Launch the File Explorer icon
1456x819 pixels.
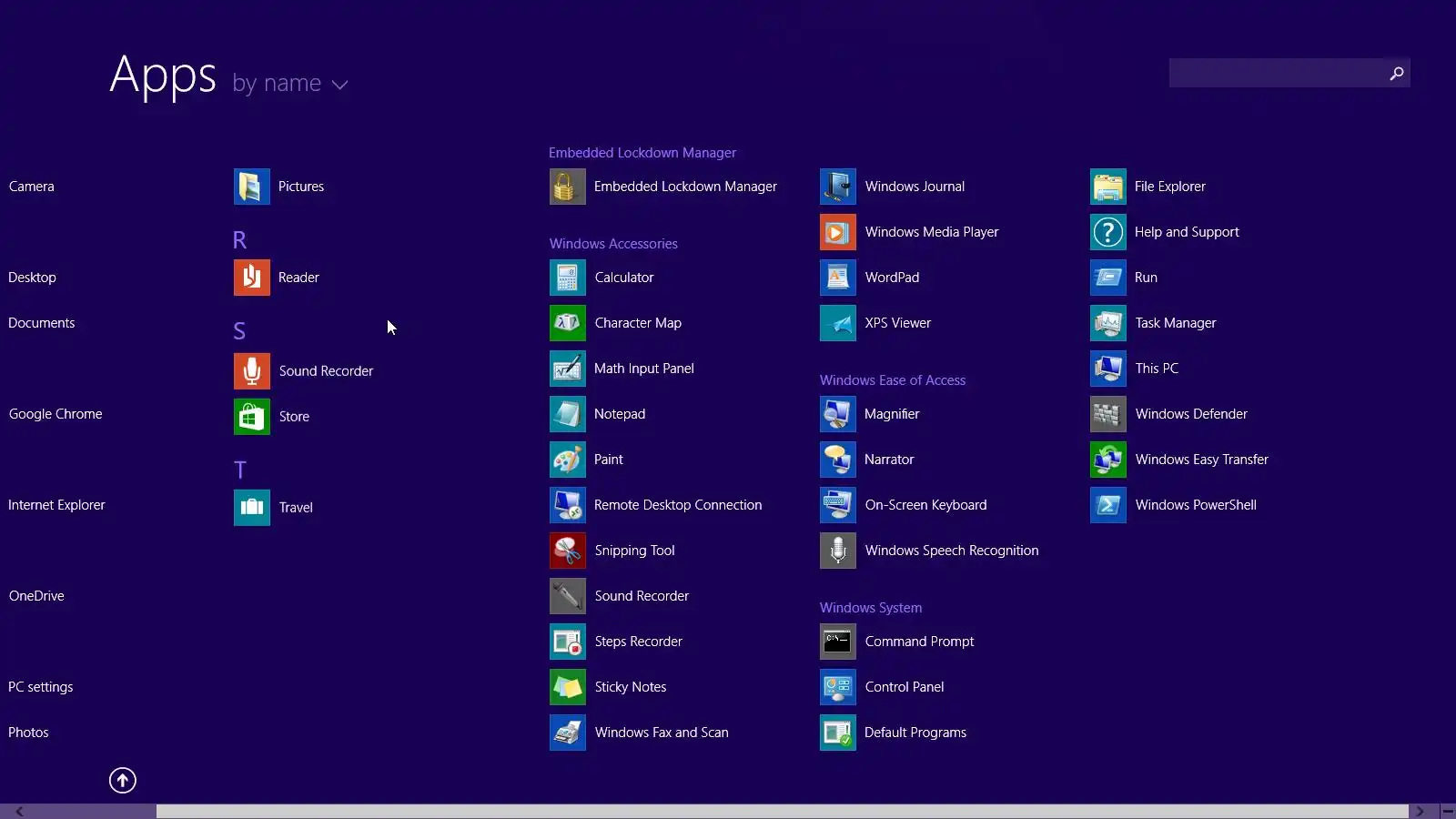pyautogui.click(x=1108, y=187)
